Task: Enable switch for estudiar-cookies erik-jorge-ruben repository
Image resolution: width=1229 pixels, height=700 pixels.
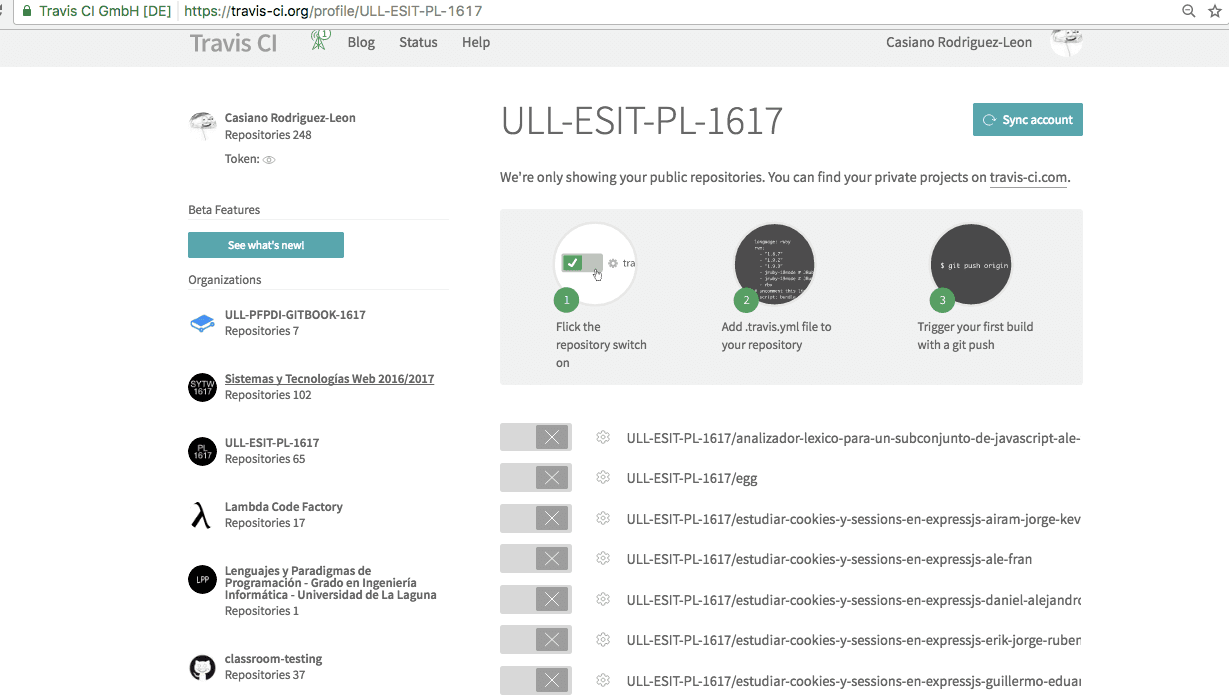Action: point(536,640)
